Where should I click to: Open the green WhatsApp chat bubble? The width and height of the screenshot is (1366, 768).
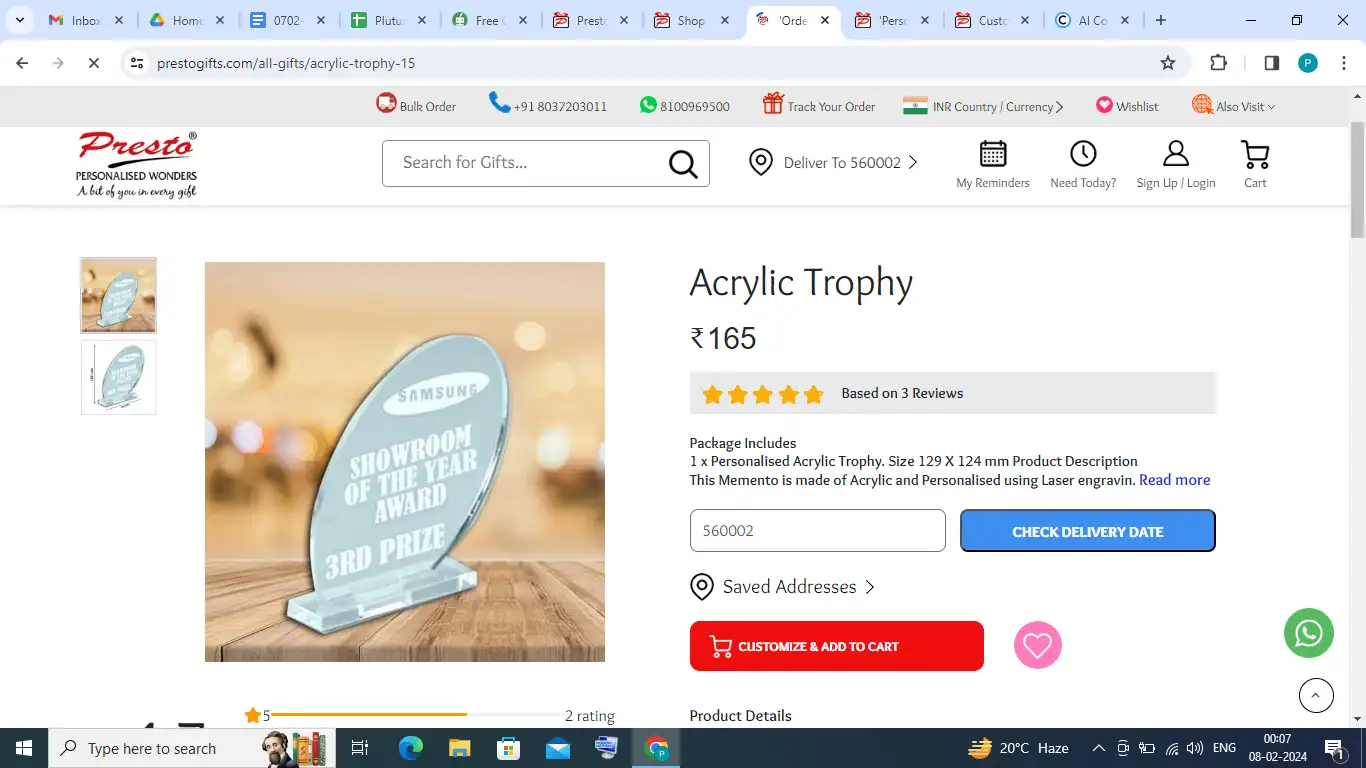(x=1309, y=633)
